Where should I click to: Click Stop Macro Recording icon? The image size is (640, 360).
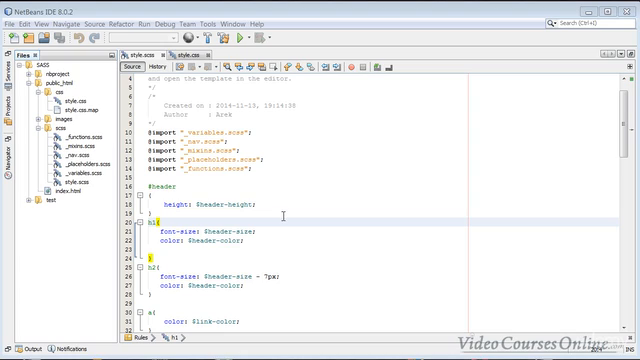point(363,67)
